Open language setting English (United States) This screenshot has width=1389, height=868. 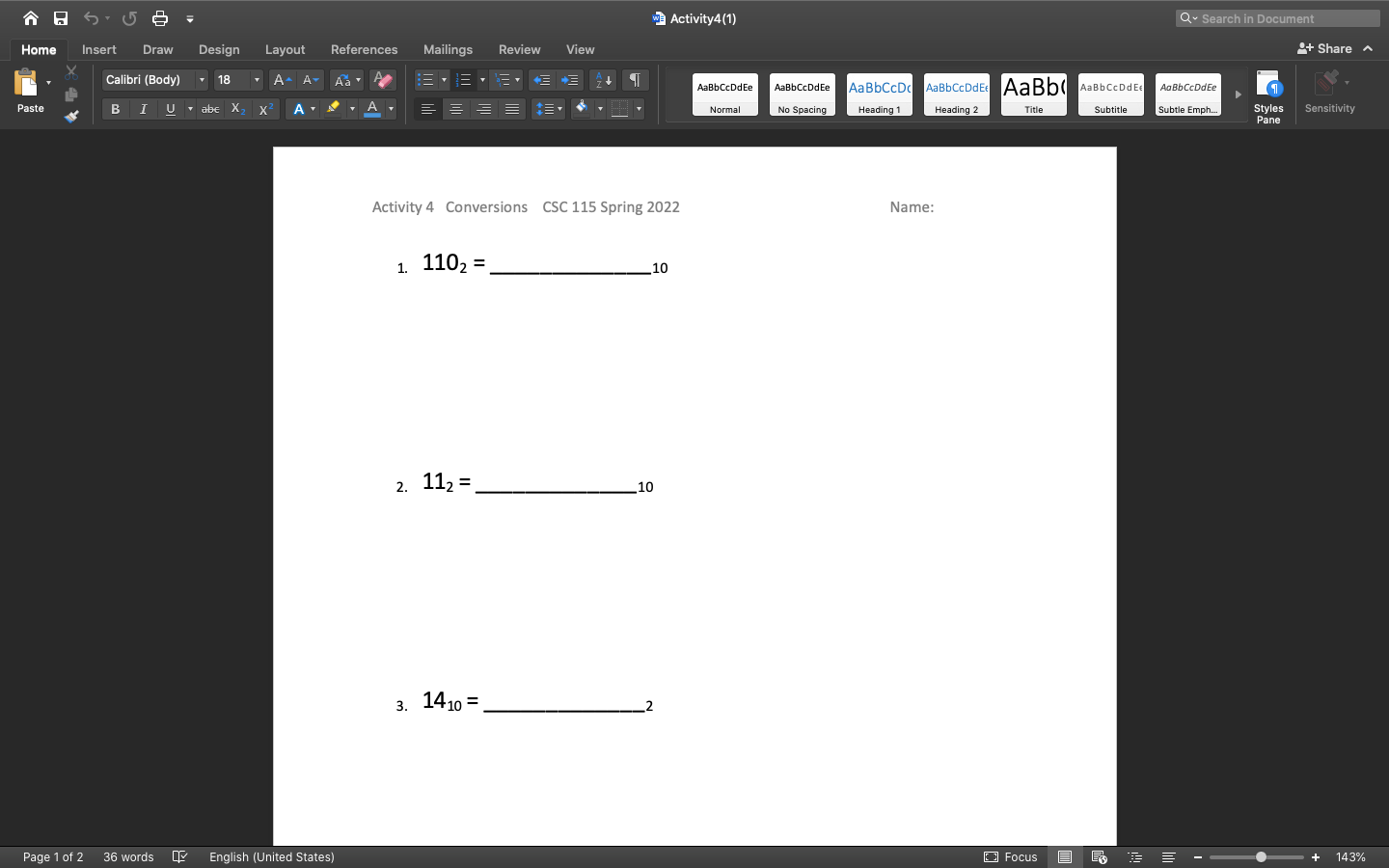272,856
